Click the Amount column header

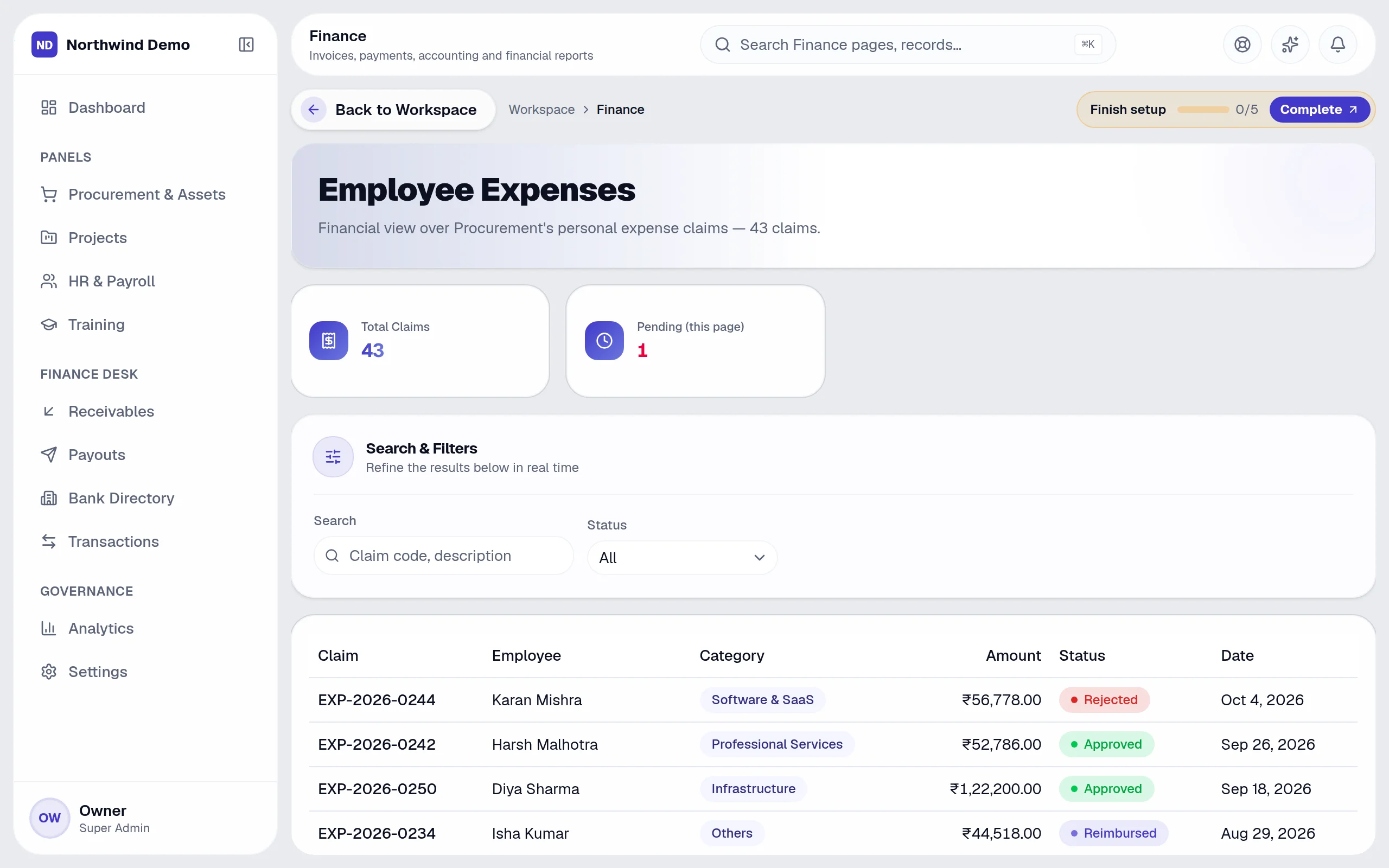tap(1013, 655)
